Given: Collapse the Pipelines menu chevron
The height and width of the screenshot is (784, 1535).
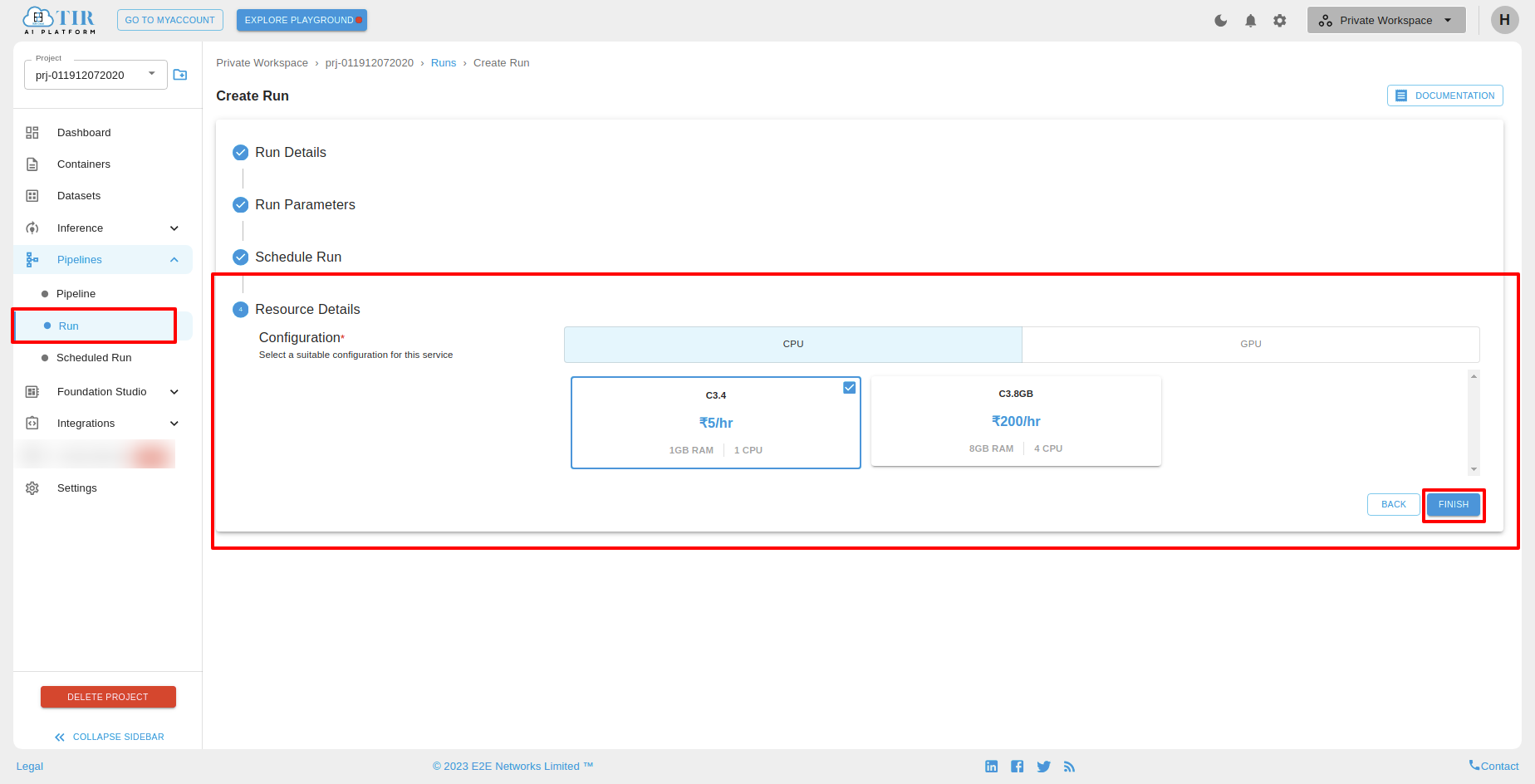Looking at the screenshot, I should 174,260.
